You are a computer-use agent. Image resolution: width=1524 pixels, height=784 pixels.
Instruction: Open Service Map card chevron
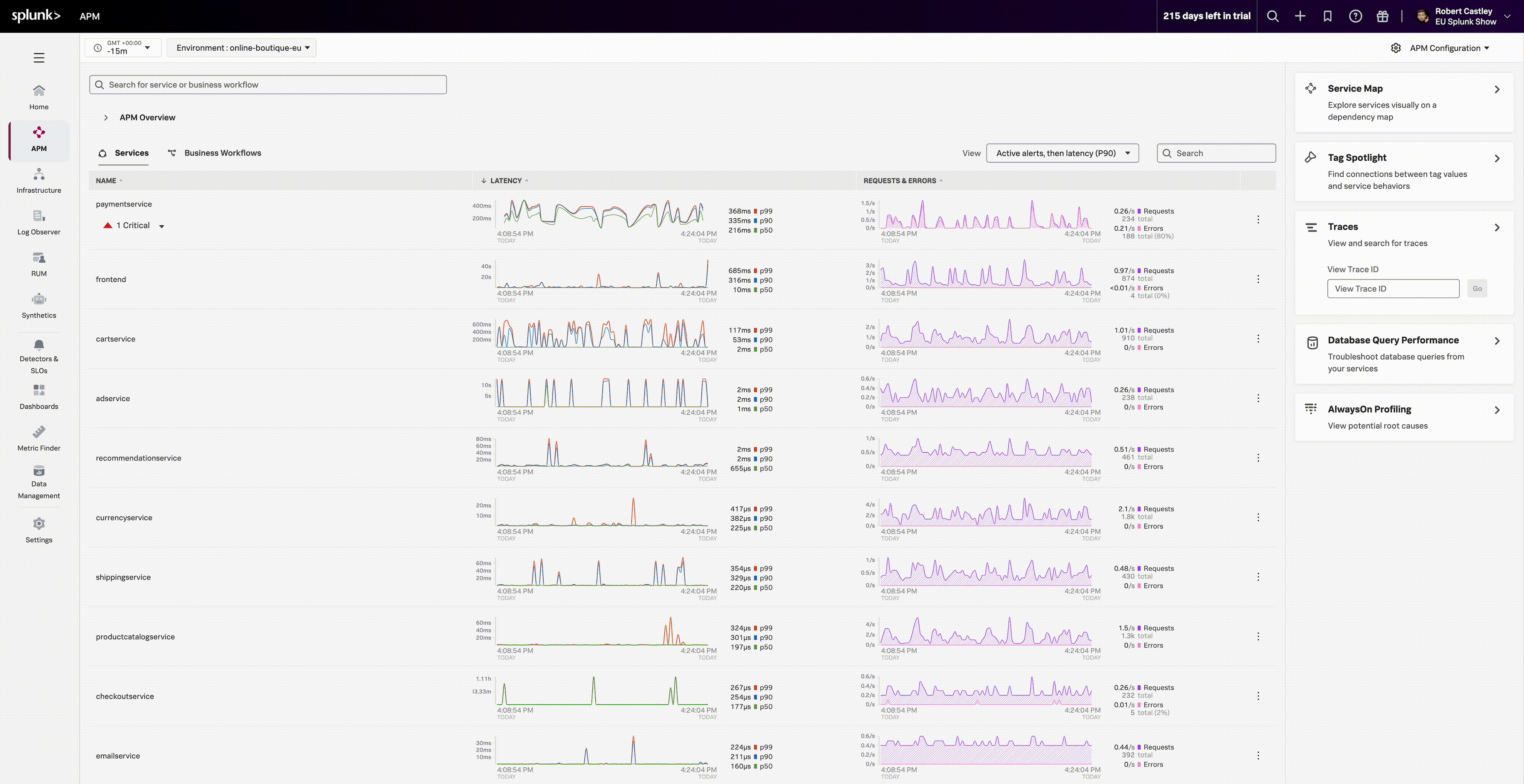pos(1497,89)
